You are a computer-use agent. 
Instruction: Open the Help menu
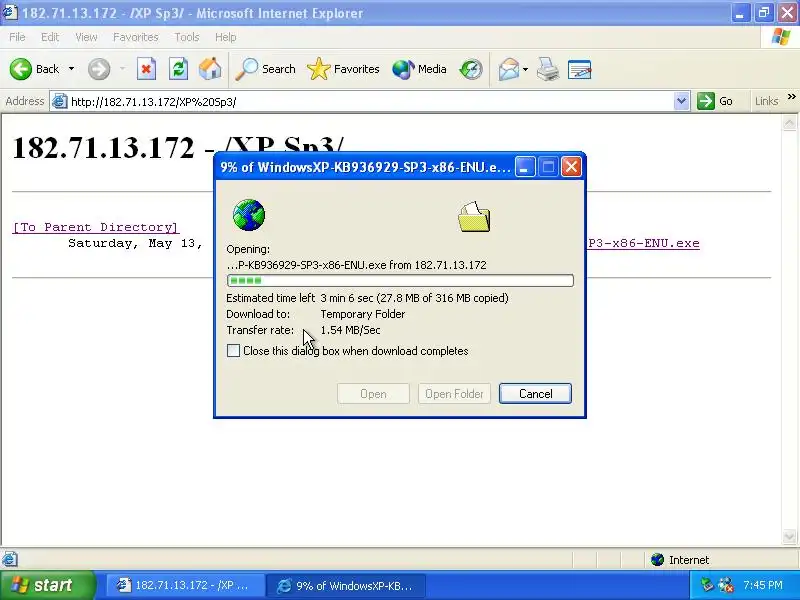[226, 37]
